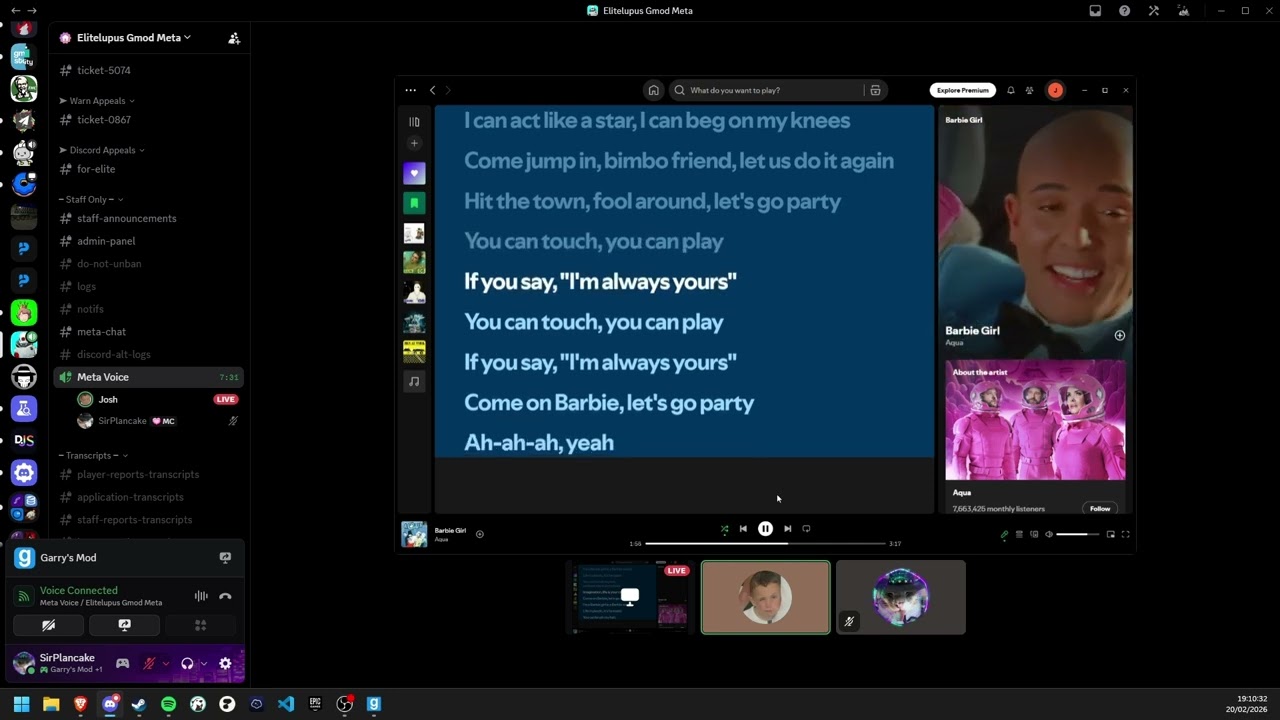Click lyric 'Hit the town, fool around, let's go party'

tap(652, 201)
